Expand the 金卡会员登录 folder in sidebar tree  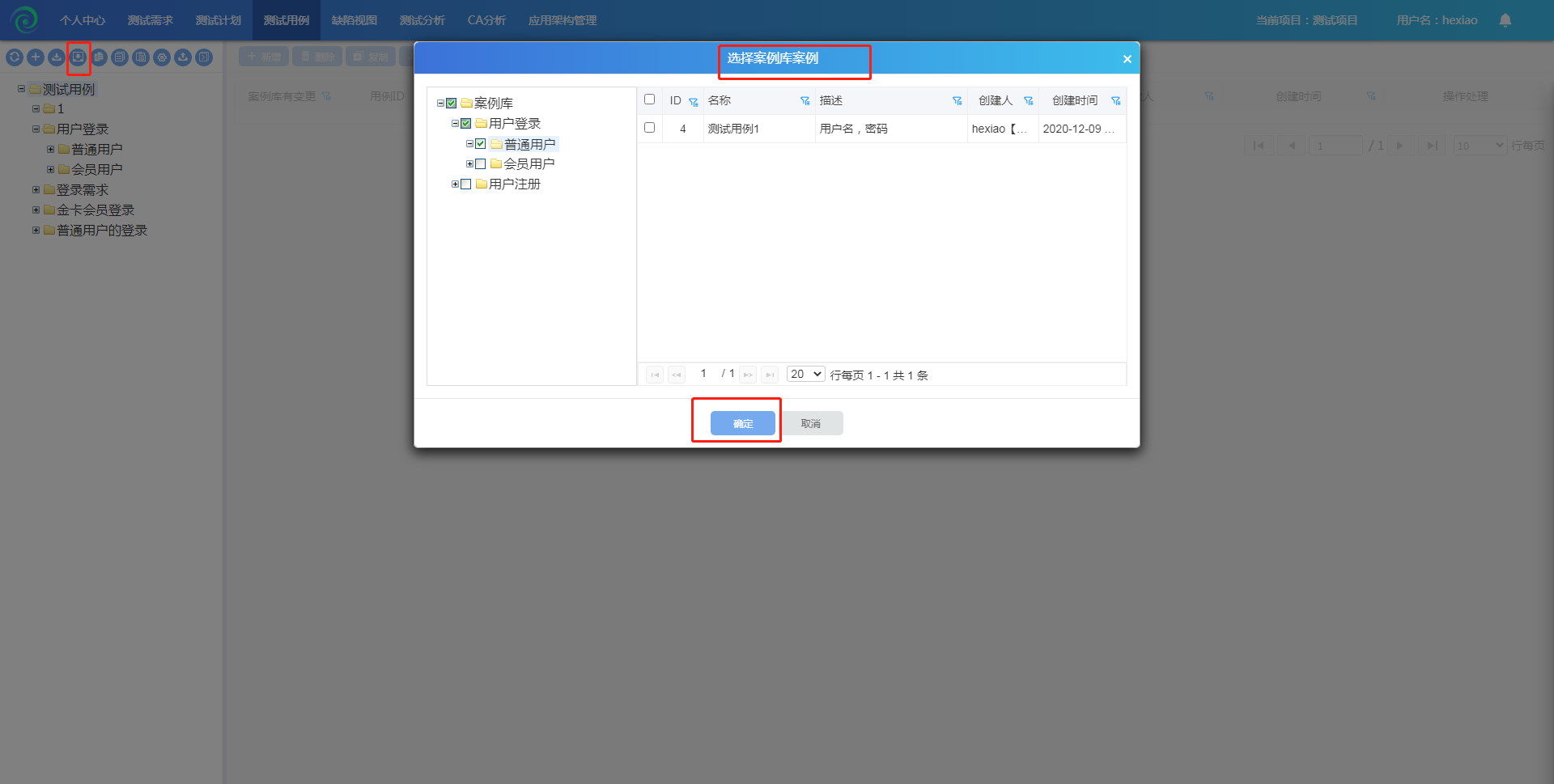coord(36,210)
